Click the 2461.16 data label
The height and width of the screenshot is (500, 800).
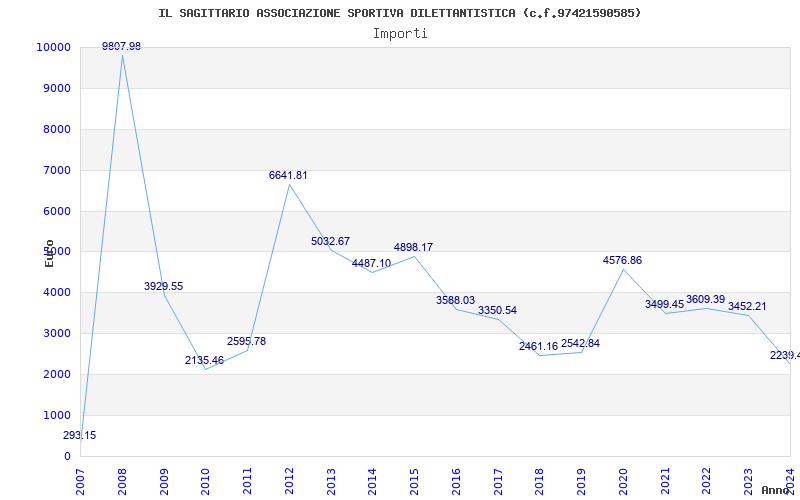tap(539, 347)
